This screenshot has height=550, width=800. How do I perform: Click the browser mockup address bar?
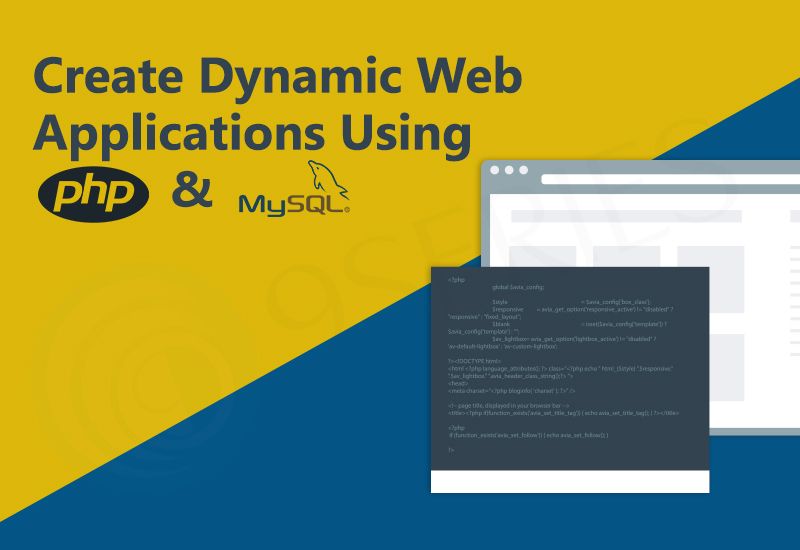670,179
